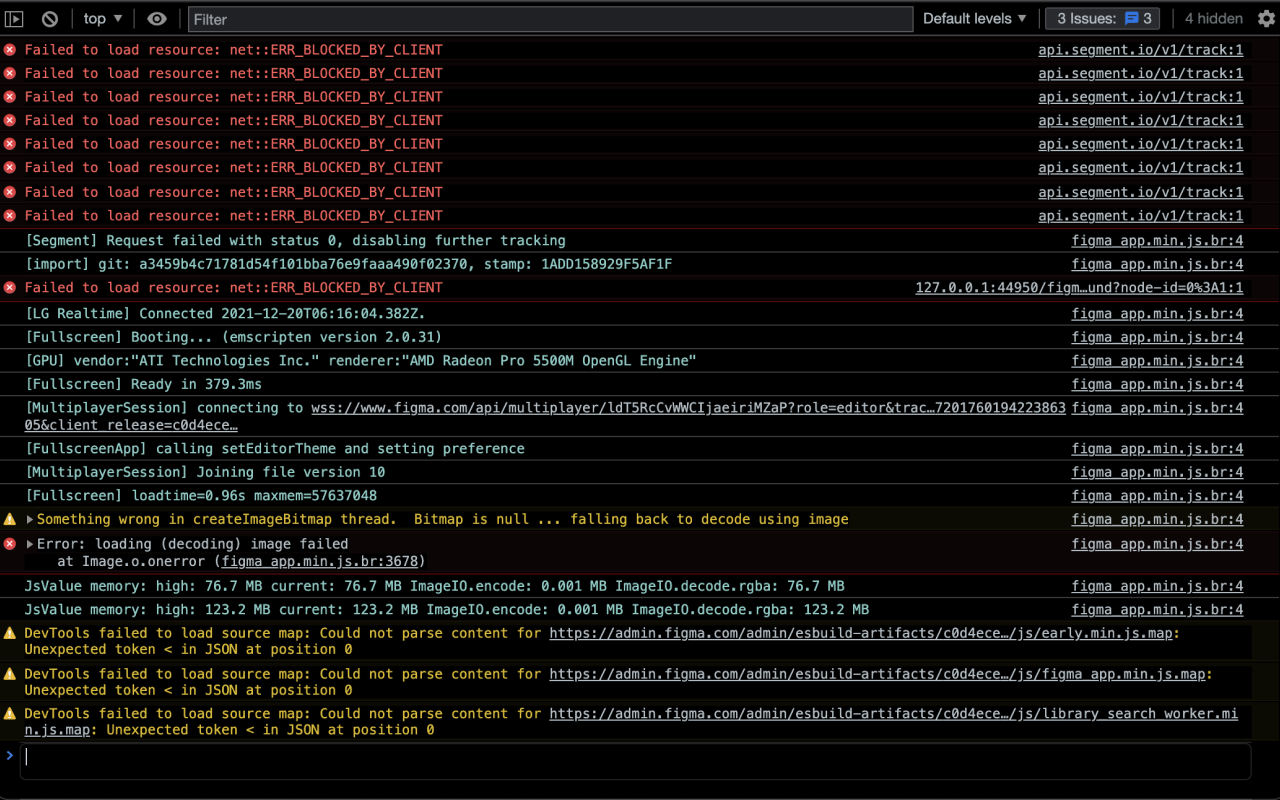1280x800 pixels.
Task: Open the early.min.js.map URL
Action: point(860,632)
